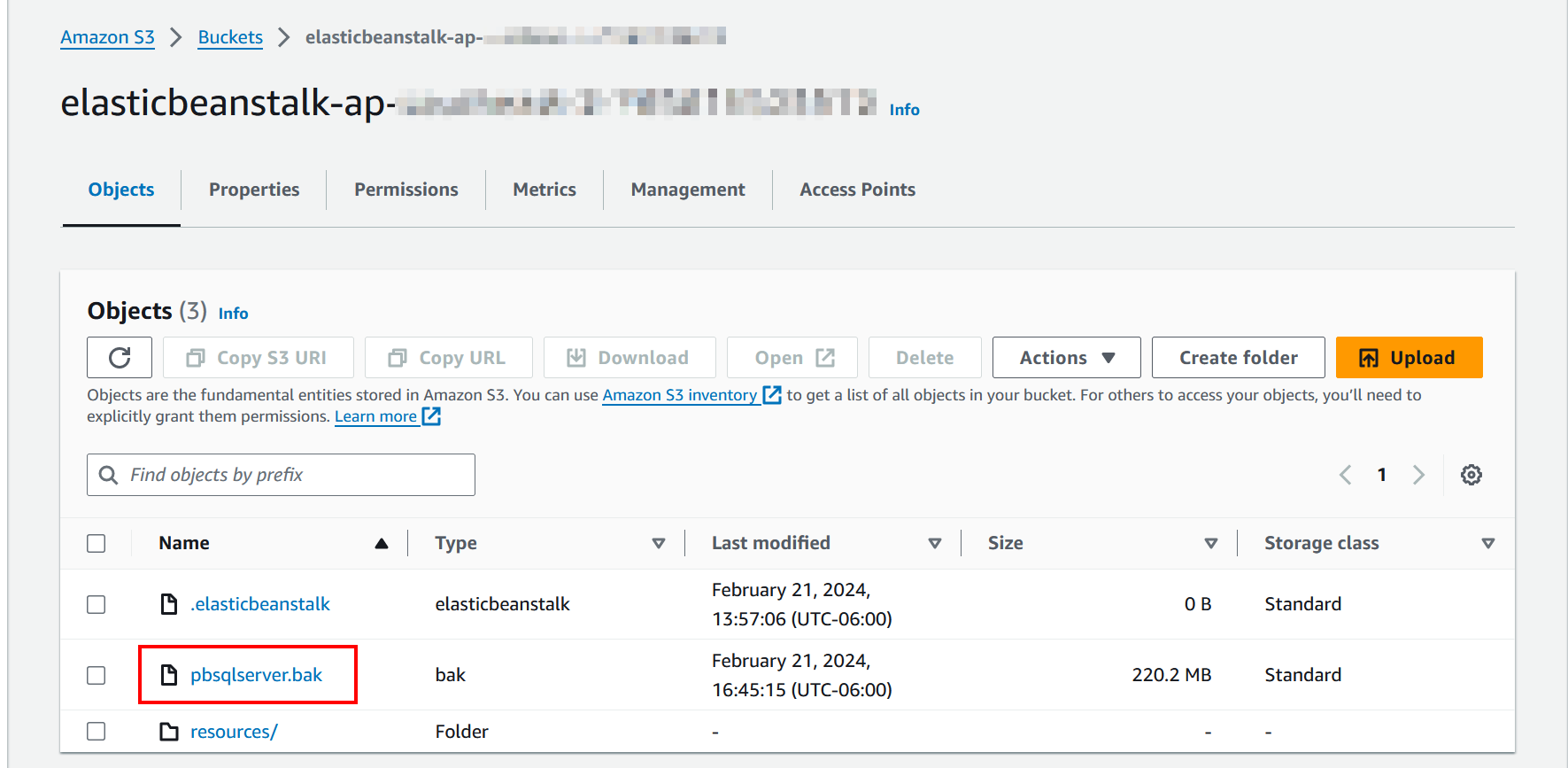Click the Create folder button
Screen dimensions: 1568x768
pyautogui.click(x=1238, y=358)
